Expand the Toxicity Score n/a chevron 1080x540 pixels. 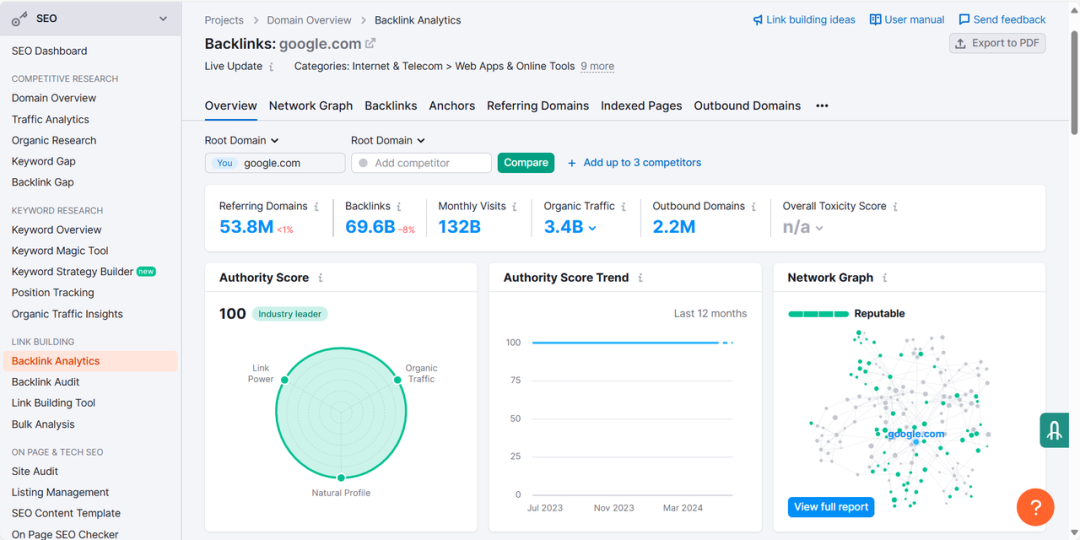(820, 228)
